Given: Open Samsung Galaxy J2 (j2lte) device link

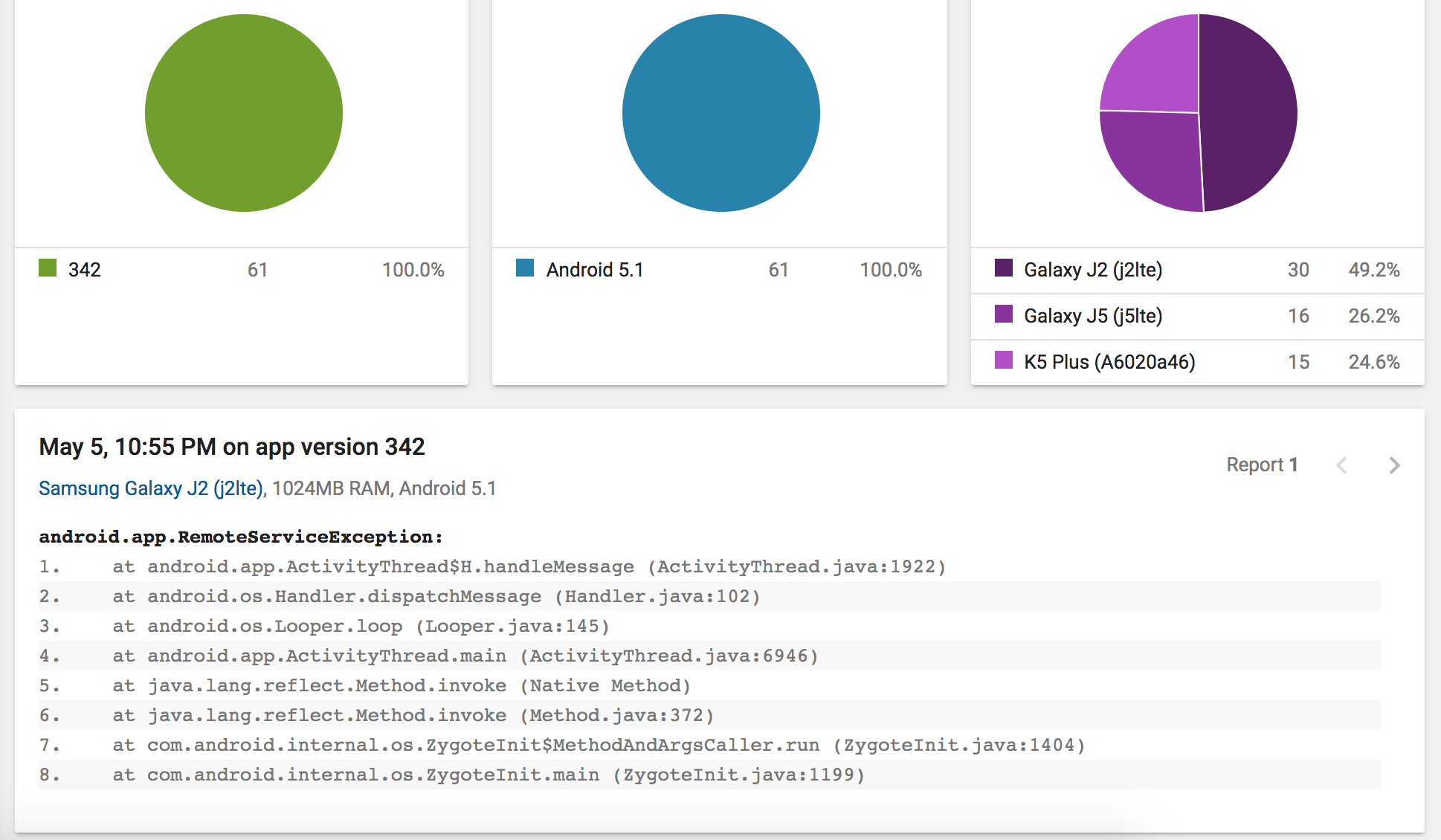Looking at the screenshot, I should tap(151, 488).
